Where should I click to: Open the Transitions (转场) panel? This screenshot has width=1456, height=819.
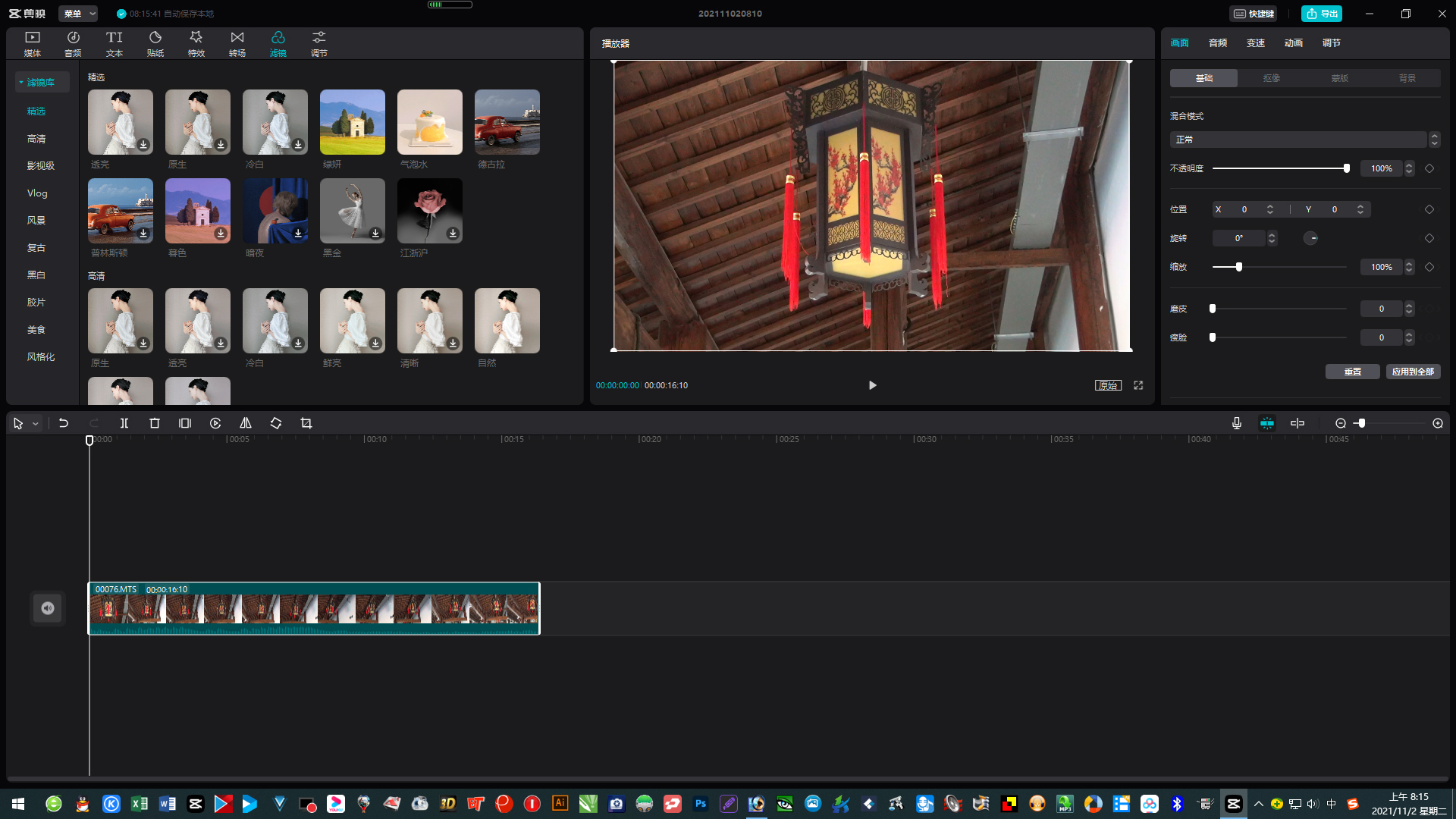coord(237,44)
